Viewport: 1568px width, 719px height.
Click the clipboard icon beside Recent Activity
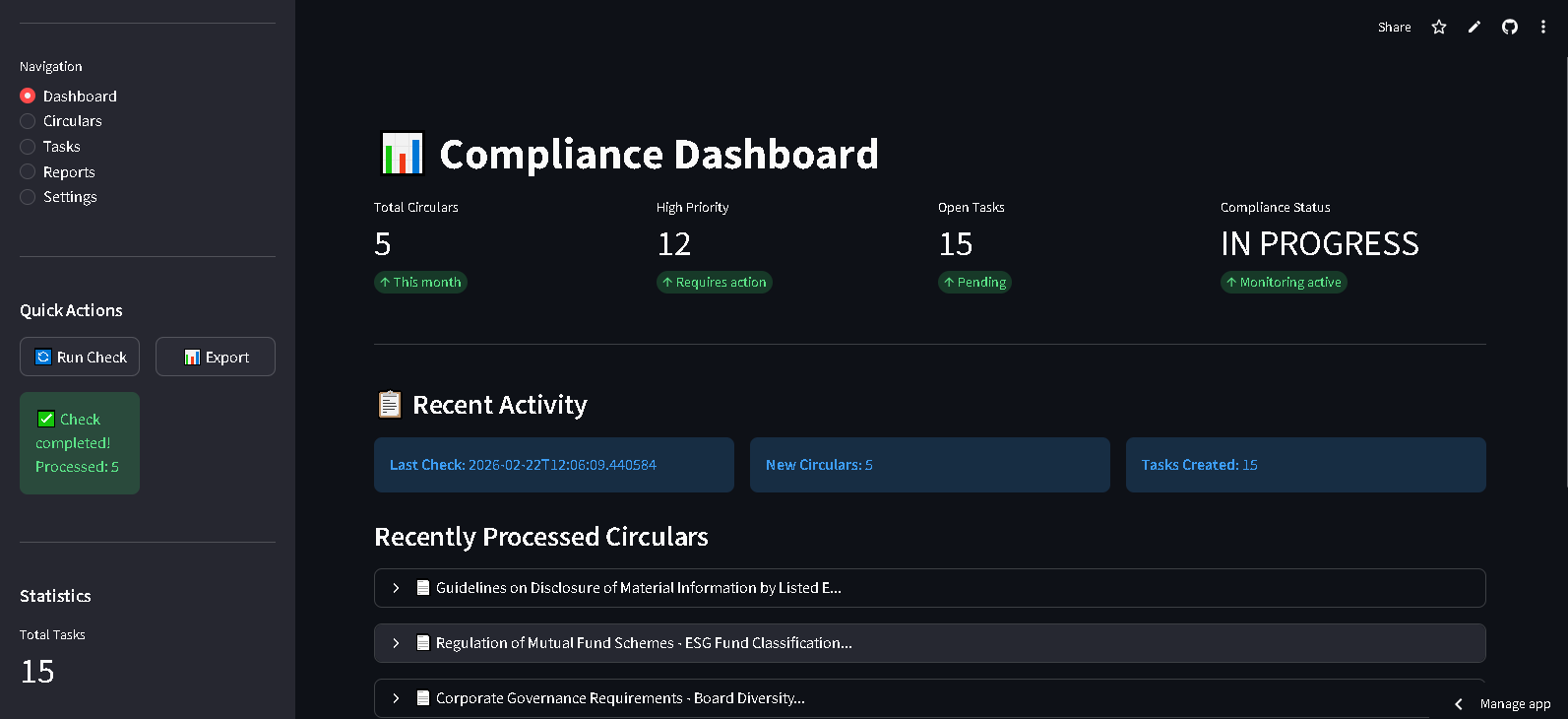[390, 405]
